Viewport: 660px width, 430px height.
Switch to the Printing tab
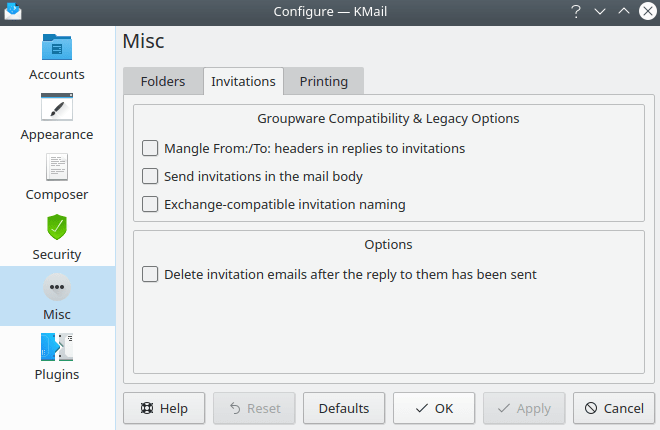click(323, 82)
